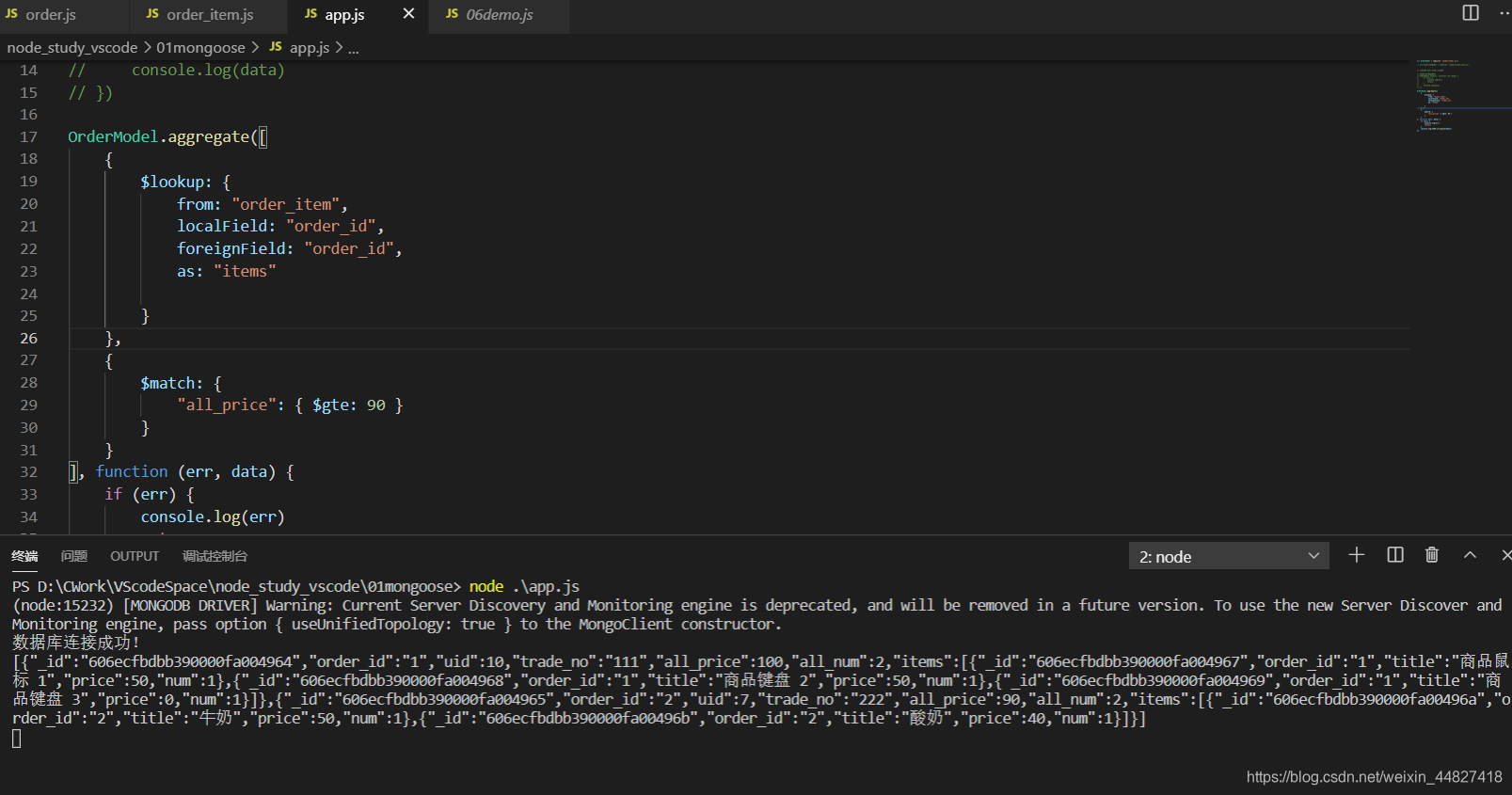Viewport: 1512px width, 795px height.
Task: Click console.log(err) on line 34
Action: (x=213, y=517)
